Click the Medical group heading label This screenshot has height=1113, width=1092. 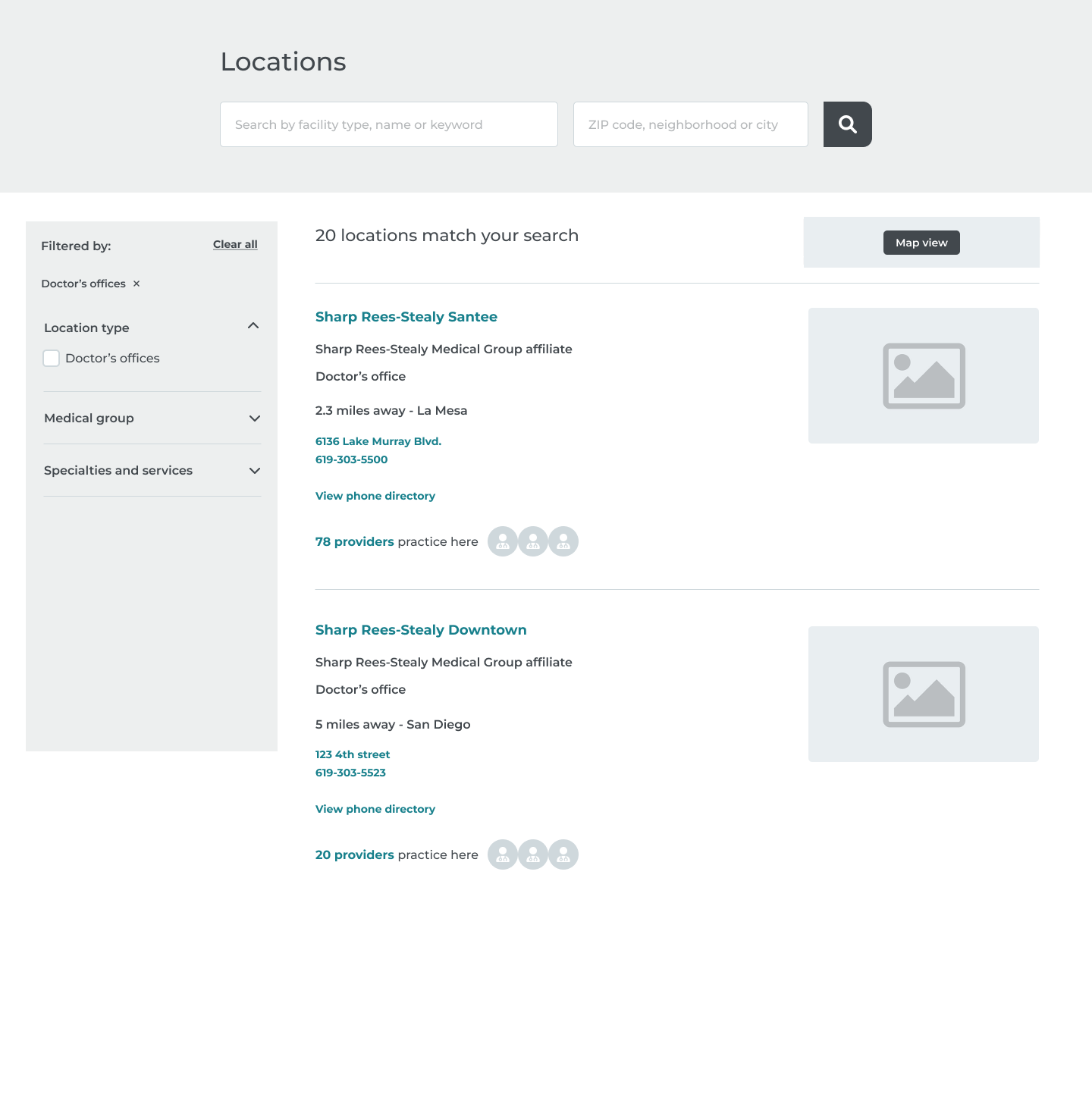click(x=89, y=418)
